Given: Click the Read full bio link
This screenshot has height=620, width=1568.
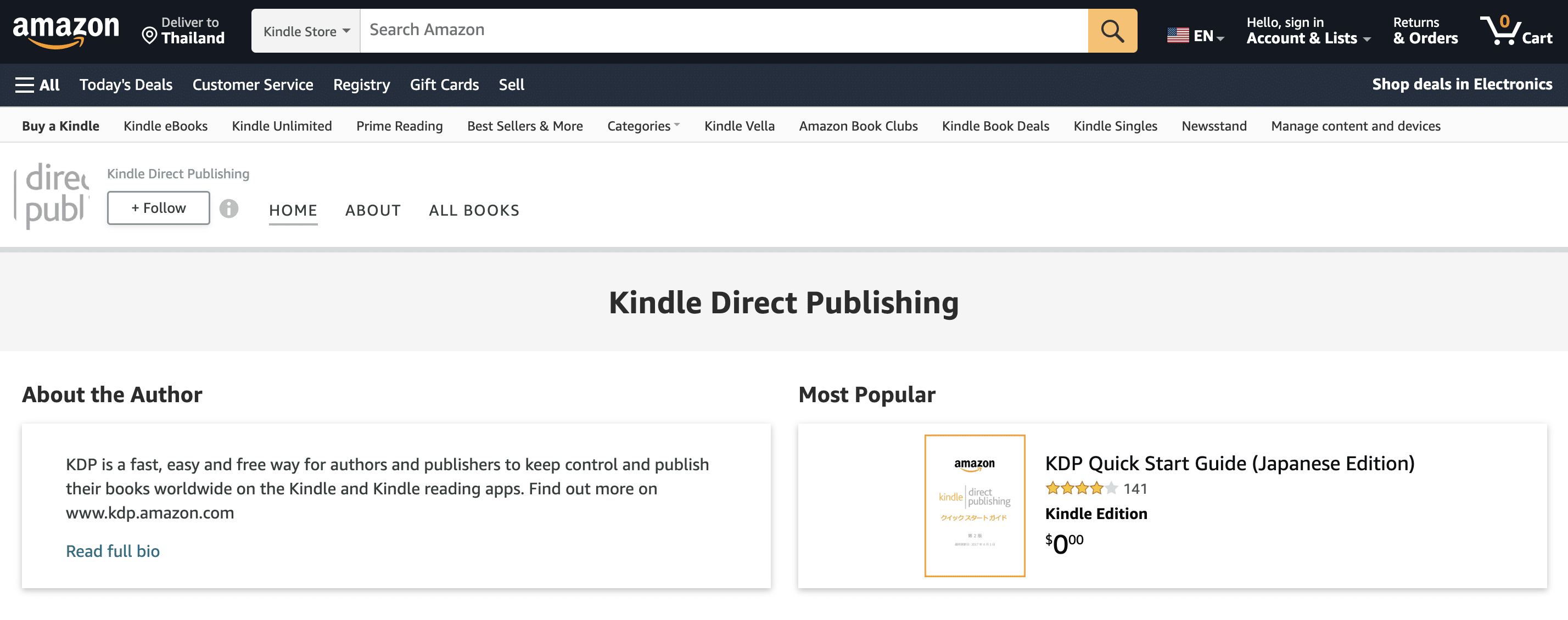Looking at the screenshot, I should tap(113, 551).
